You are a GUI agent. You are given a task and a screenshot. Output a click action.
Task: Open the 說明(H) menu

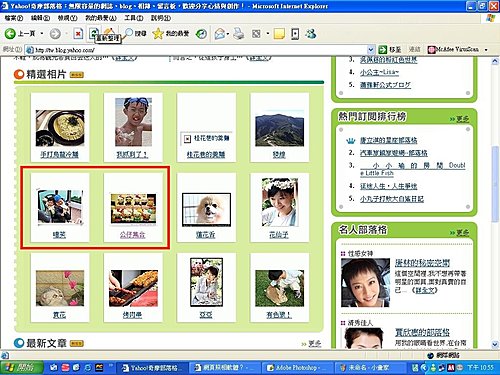[x=161, y=18]
